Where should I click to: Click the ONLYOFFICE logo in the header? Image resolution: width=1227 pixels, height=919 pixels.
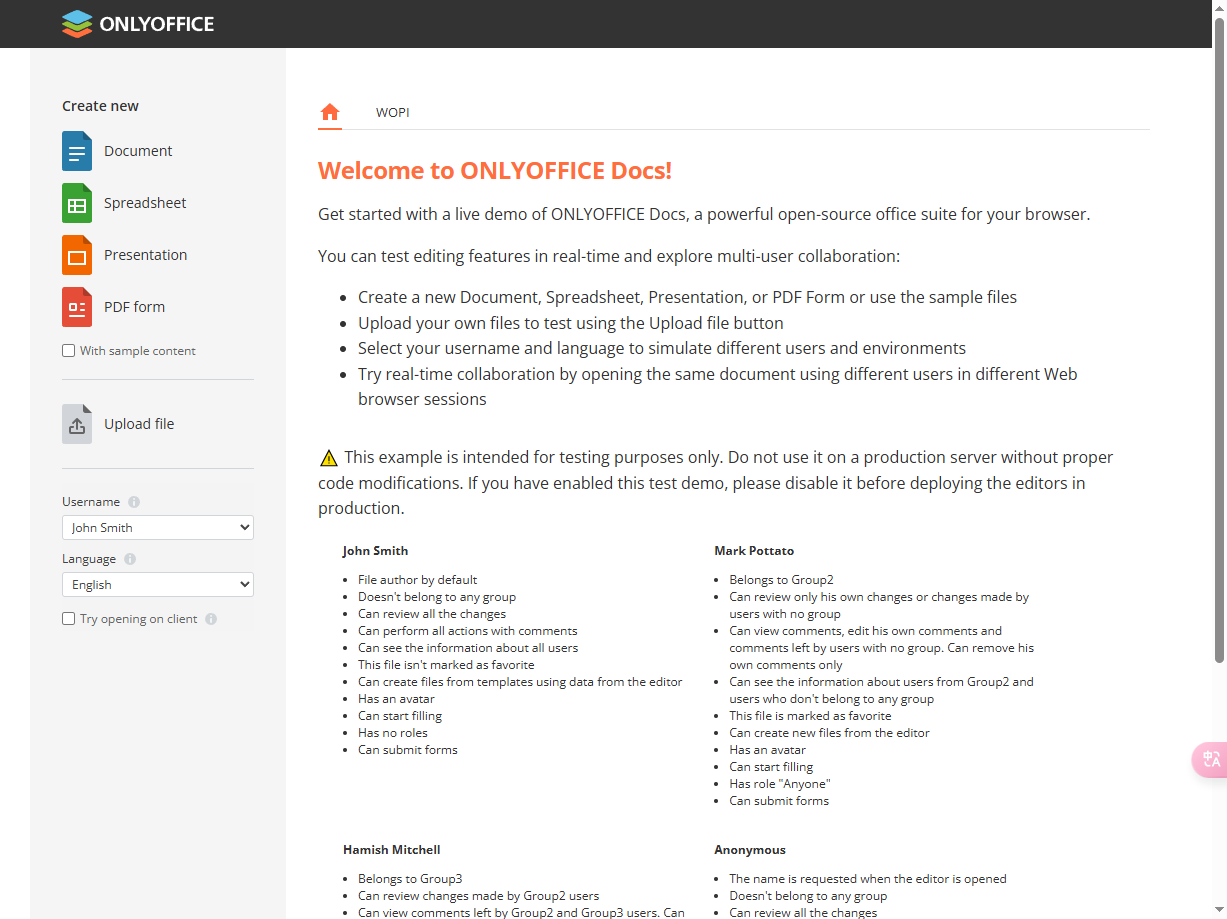pyautogui.click(x=137, y=23)
